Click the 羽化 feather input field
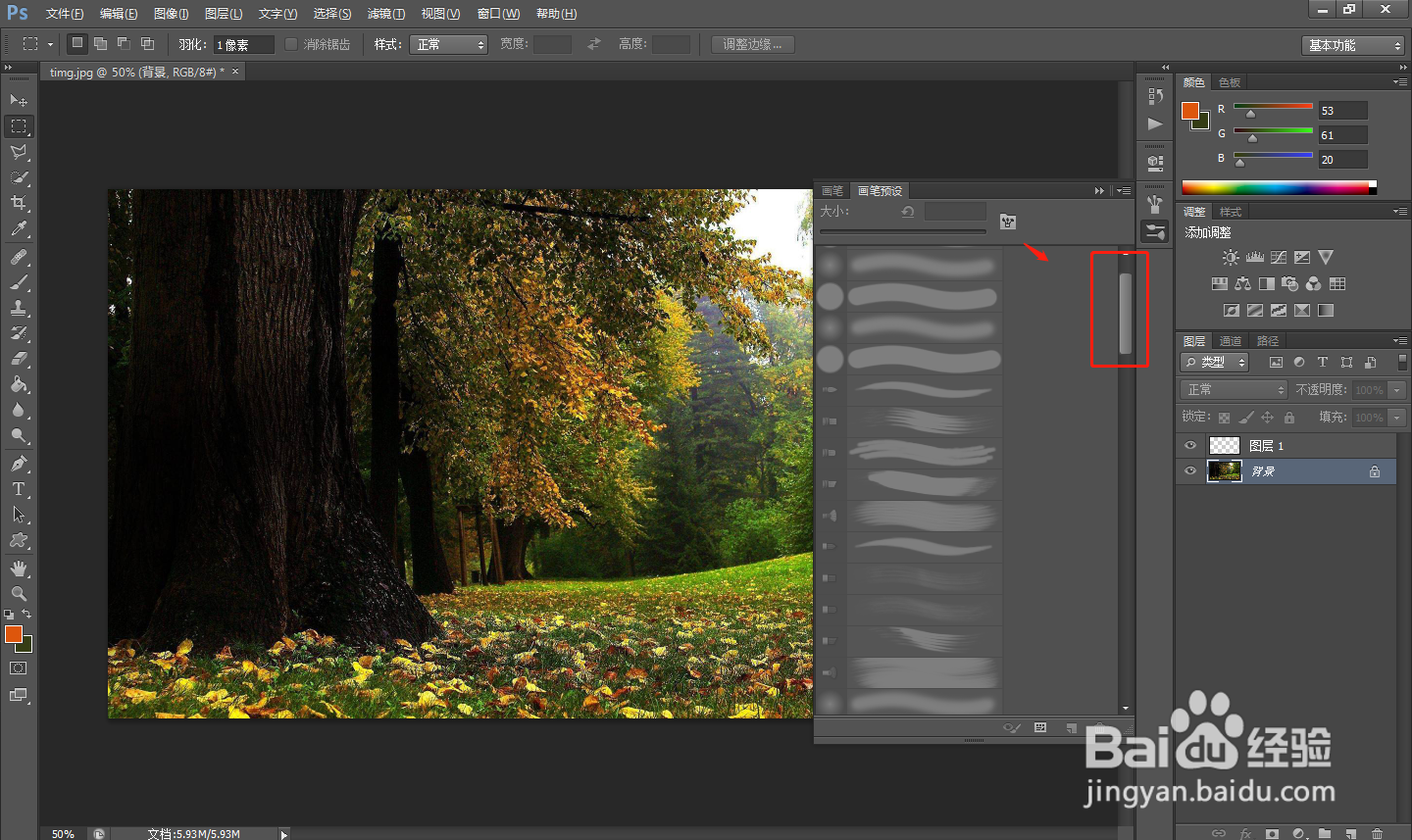1412x840 pixels. point(244,45)
